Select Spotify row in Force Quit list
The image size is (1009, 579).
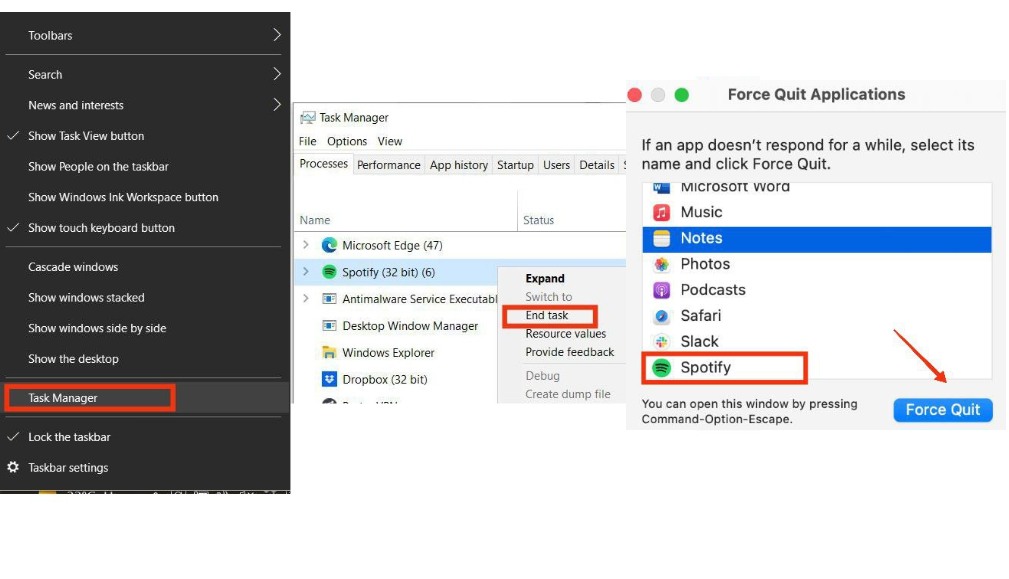coord(817,367)
